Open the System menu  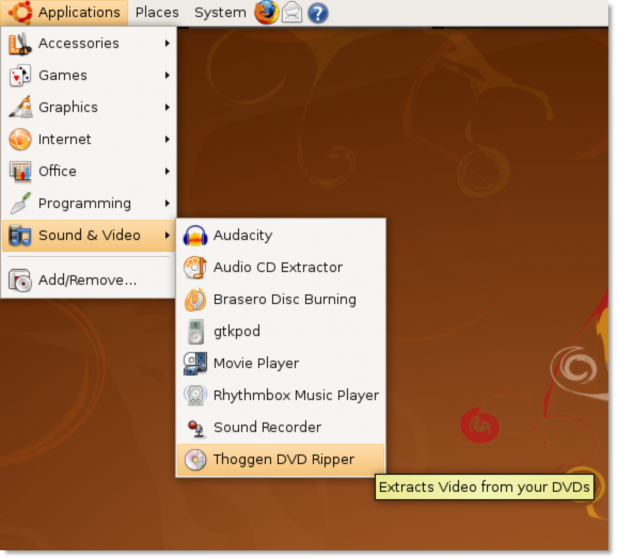tap(220, 13)
